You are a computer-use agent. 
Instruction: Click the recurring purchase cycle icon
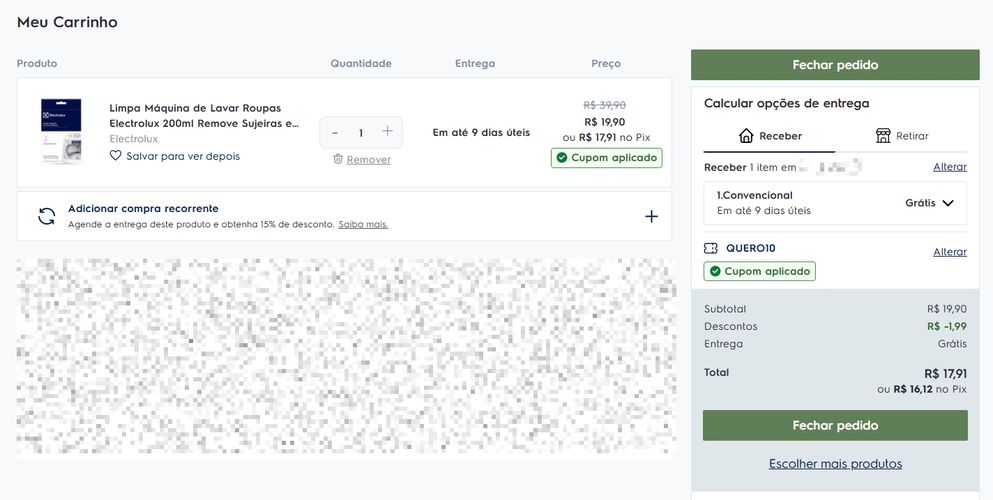(x=47, y=216)
